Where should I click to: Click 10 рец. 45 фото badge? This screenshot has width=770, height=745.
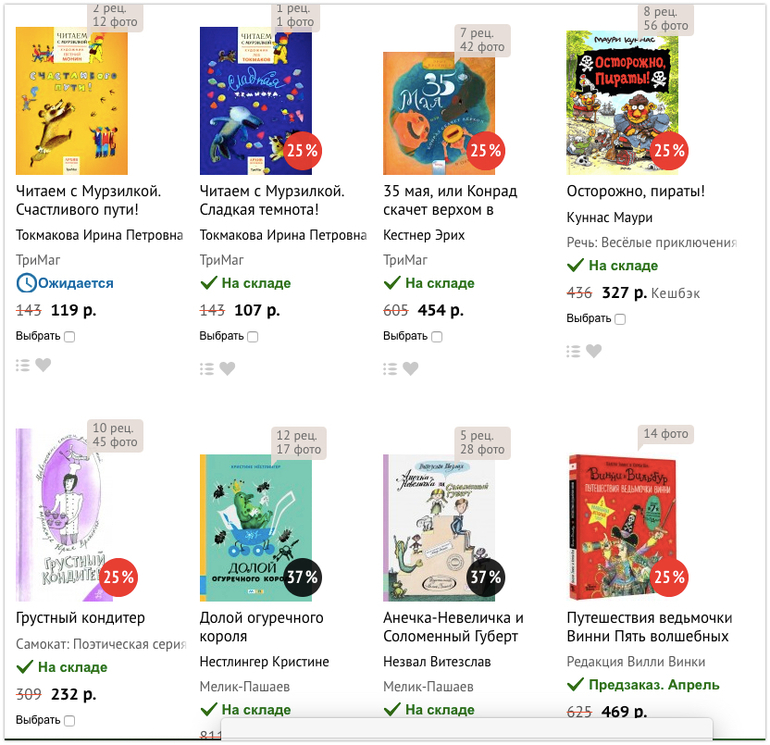(115, 435)
